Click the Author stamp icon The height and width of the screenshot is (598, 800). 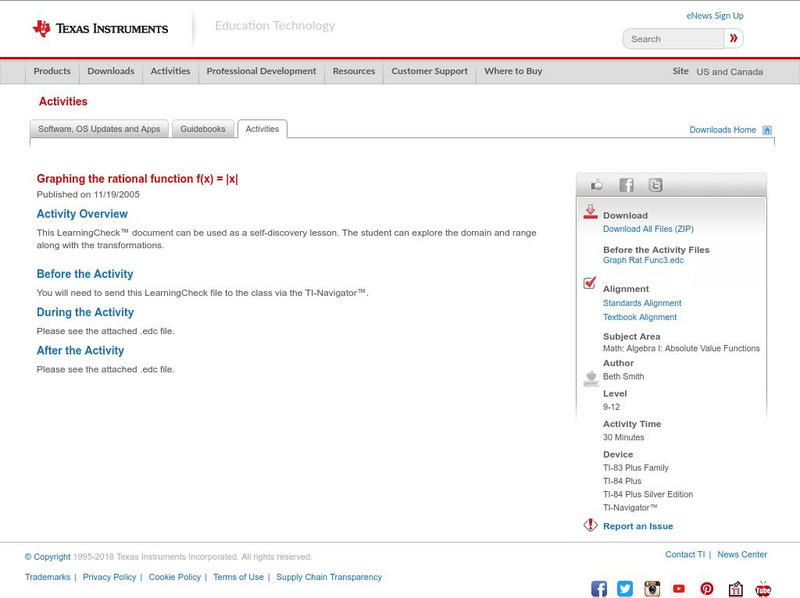coord(591,379)
